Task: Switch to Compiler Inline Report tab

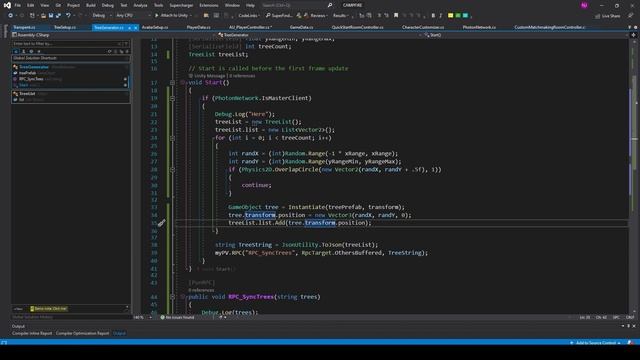Action: [32, 333]
